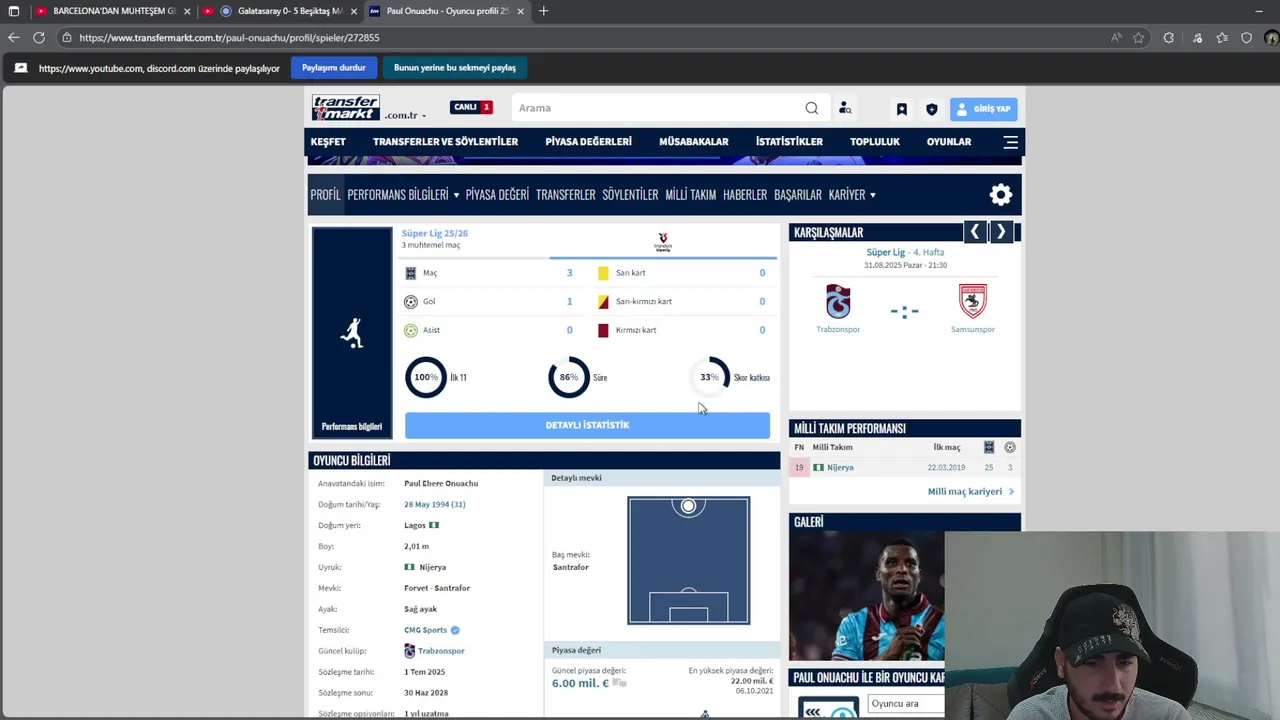Expand the KARİYER dropdown
Viewport: 1280px width, 720px height.
(x=852, y=195)
